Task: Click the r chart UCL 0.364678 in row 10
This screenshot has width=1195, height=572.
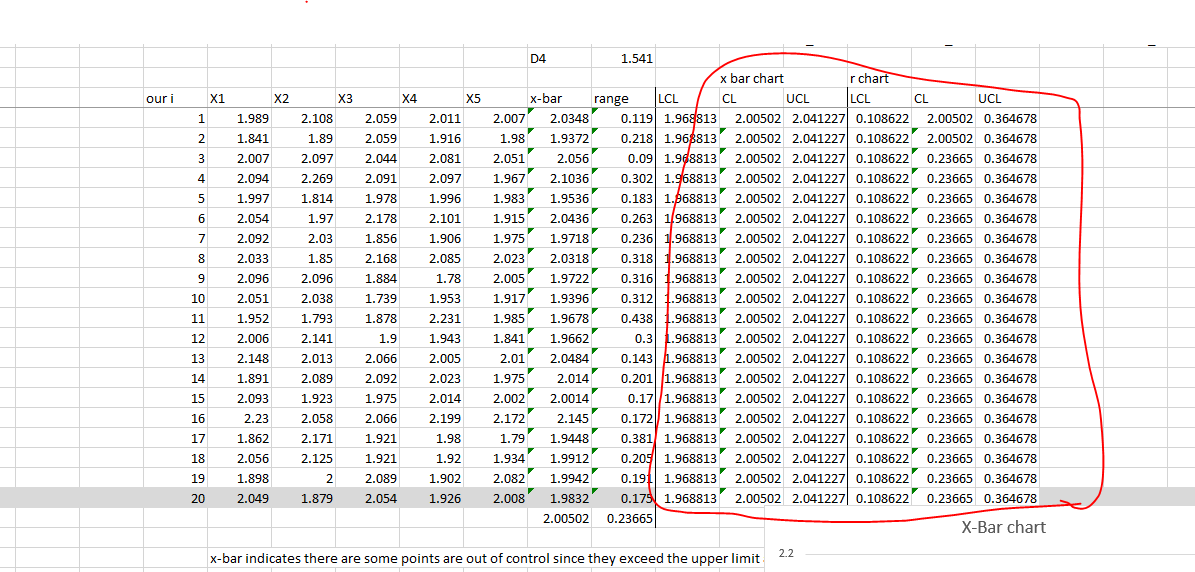Action: tap(1007, 298)
